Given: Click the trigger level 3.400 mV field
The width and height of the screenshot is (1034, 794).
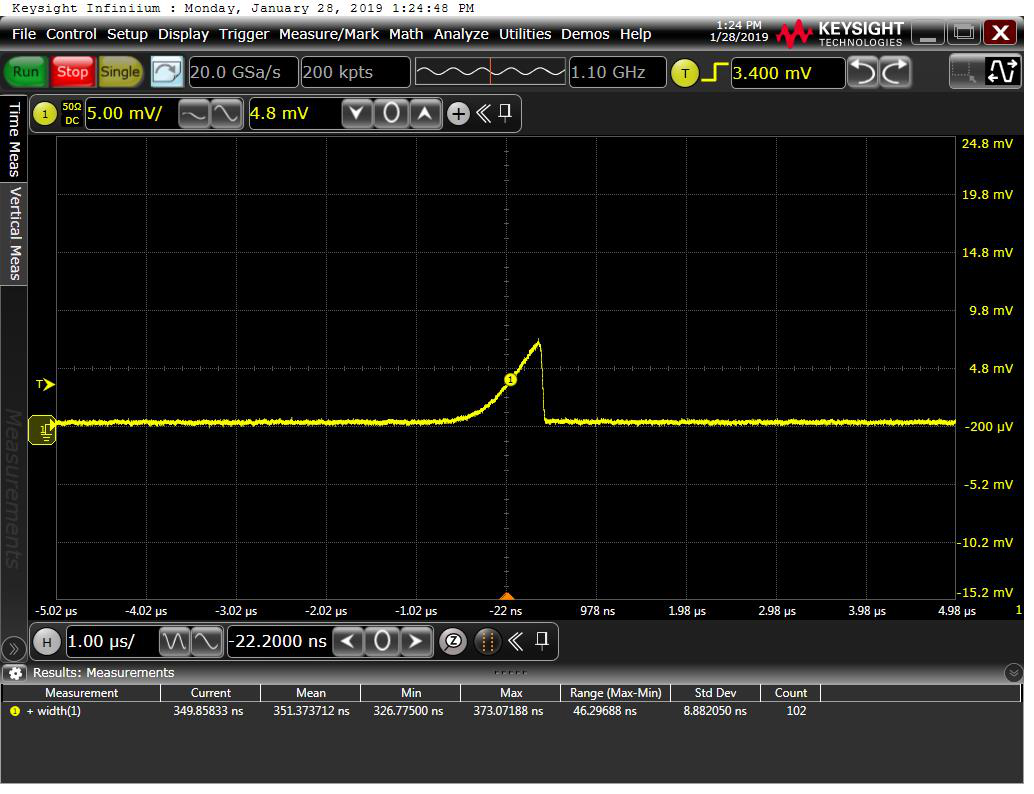Looking at the screenshot, I should 786,73.
